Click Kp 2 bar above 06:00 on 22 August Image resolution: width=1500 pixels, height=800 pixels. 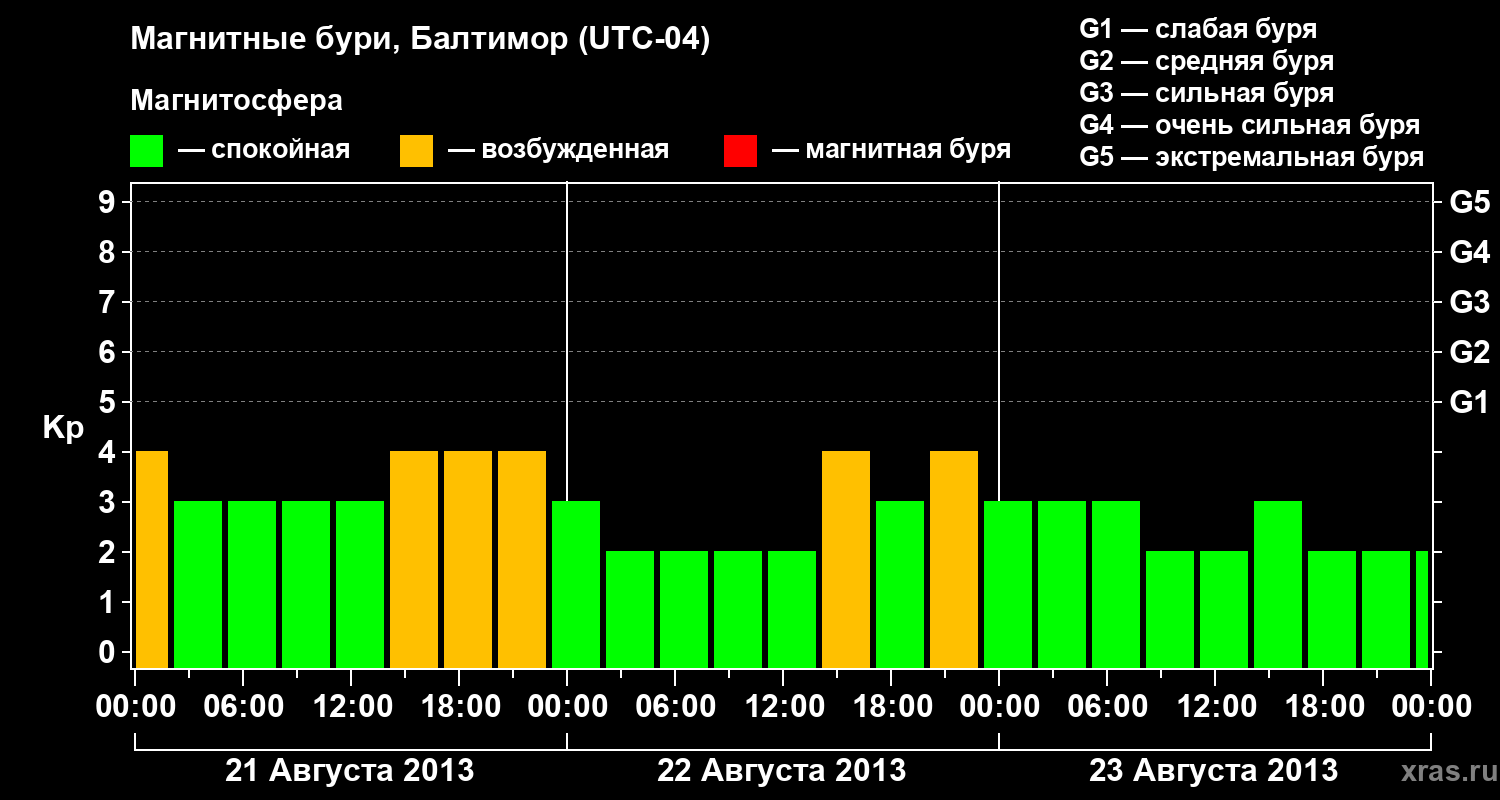[684, 610]
